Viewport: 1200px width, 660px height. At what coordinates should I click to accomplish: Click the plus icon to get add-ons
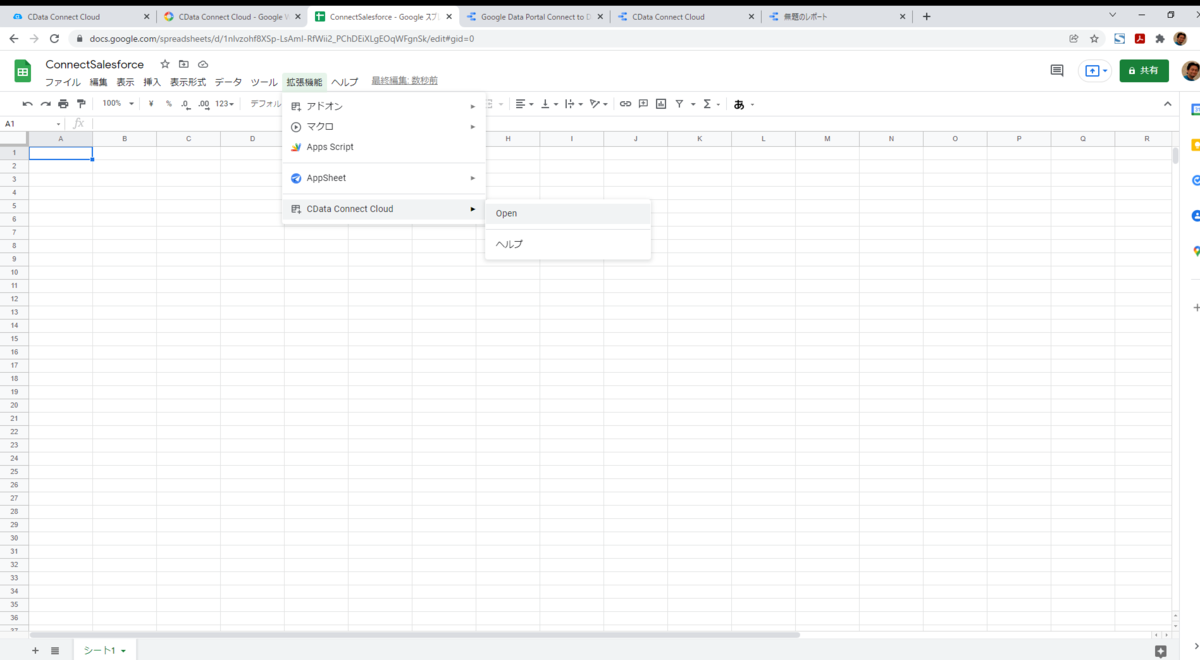click(1195, 308)
